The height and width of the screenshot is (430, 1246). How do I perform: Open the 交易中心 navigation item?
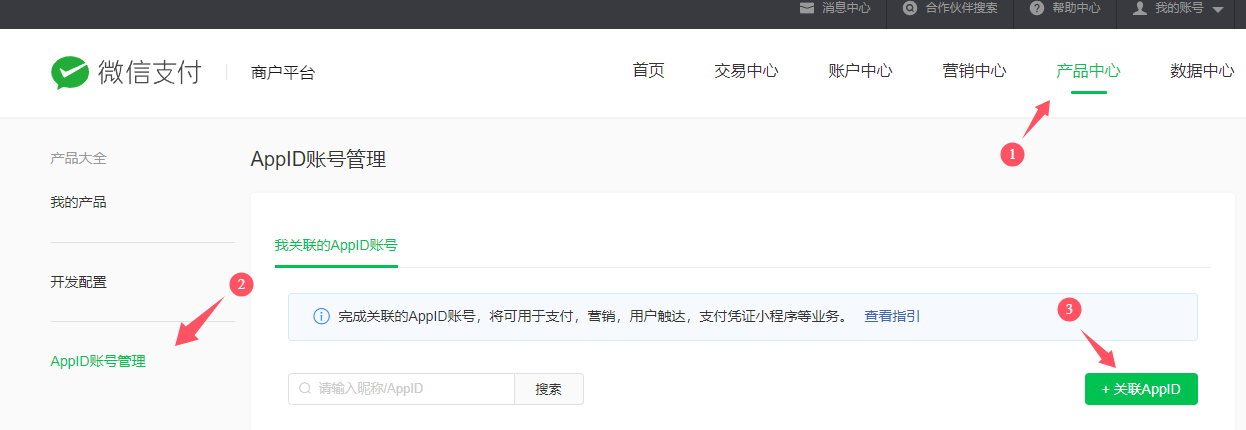tap(746, 71)
